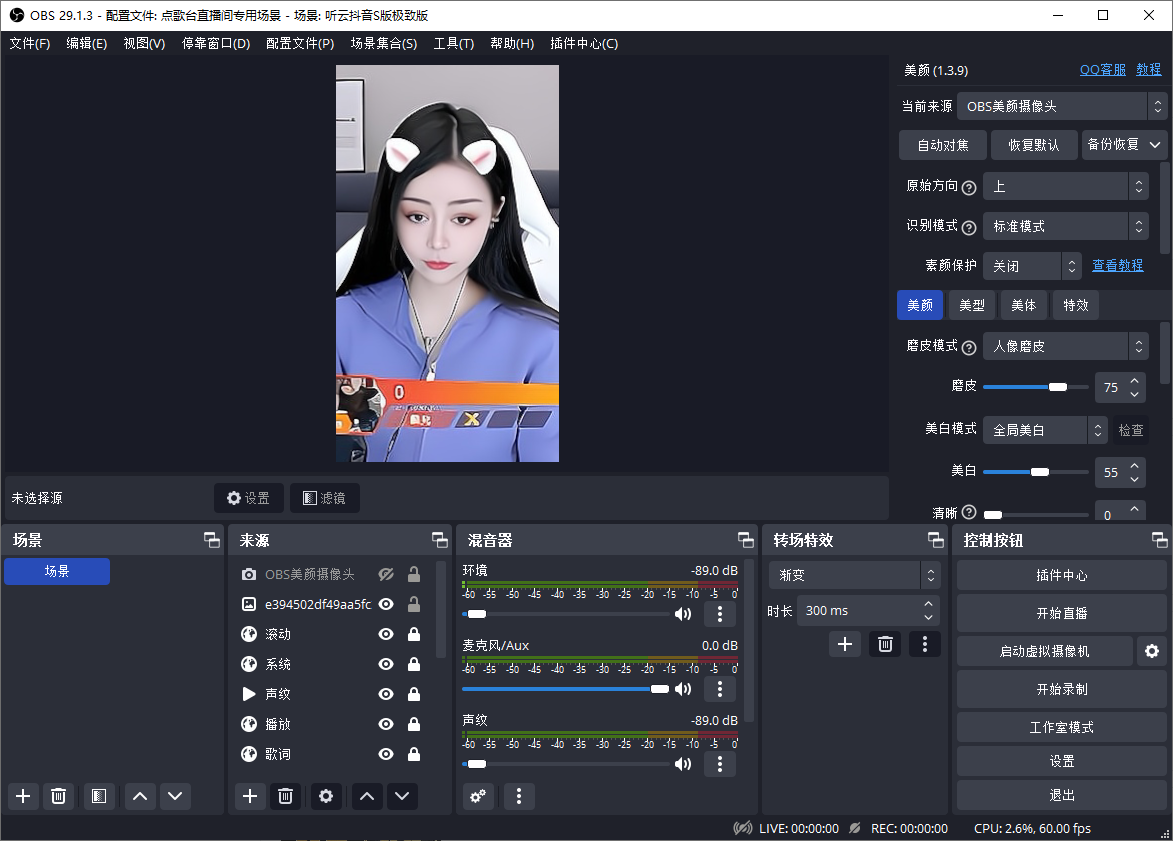Image resolution: width=1173 pixels, height=841 pixels.
Task: Unlock the 声纹 source
Action: [x=414, y=694]
